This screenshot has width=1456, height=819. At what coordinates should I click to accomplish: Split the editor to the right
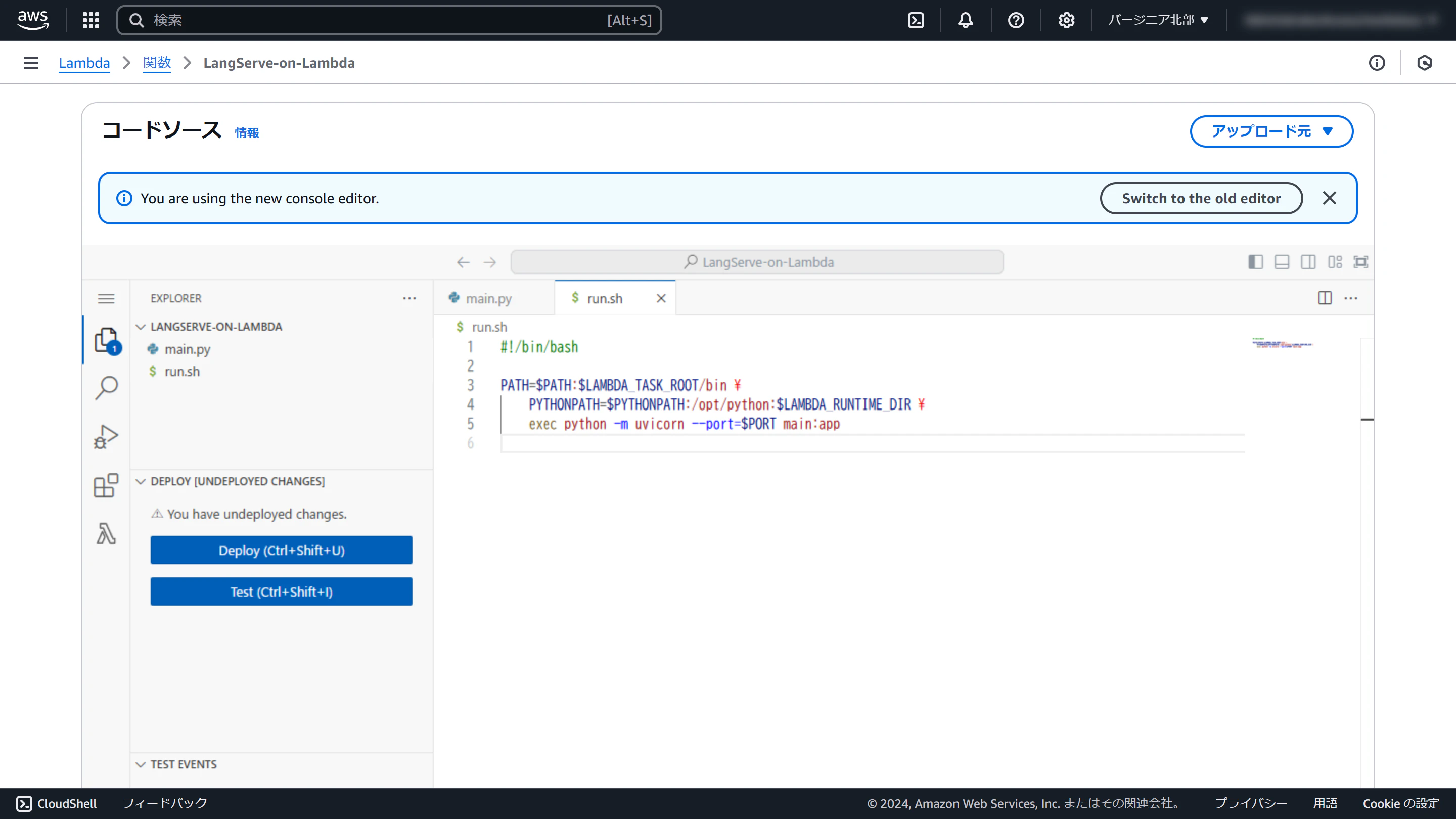tap(1325, 298)
